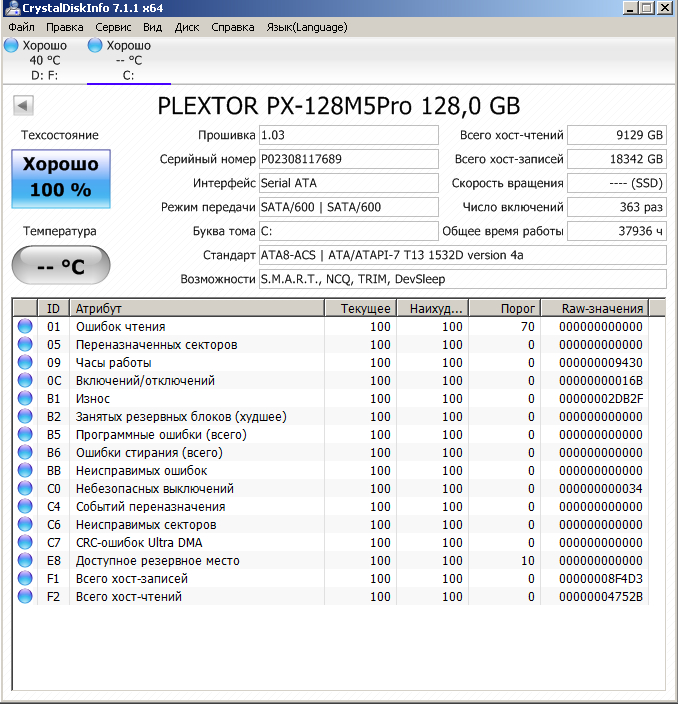Click the Порог column header
Viewport: 678px width, 704px height.
[x=505, y=308]
